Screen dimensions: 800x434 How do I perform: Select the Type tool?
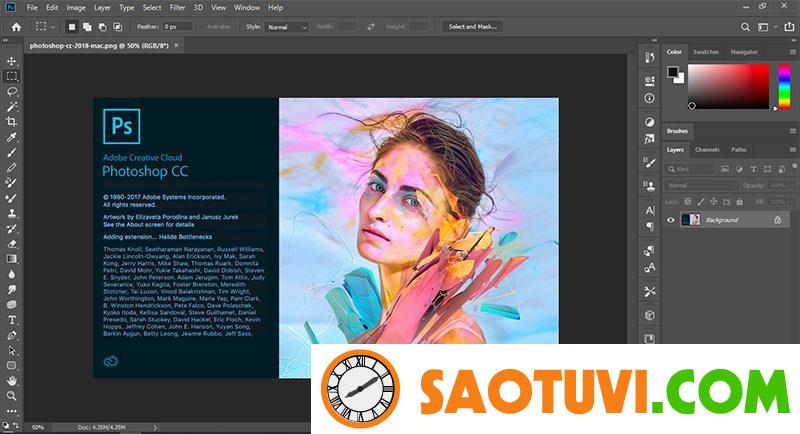(x=11, y=320)
